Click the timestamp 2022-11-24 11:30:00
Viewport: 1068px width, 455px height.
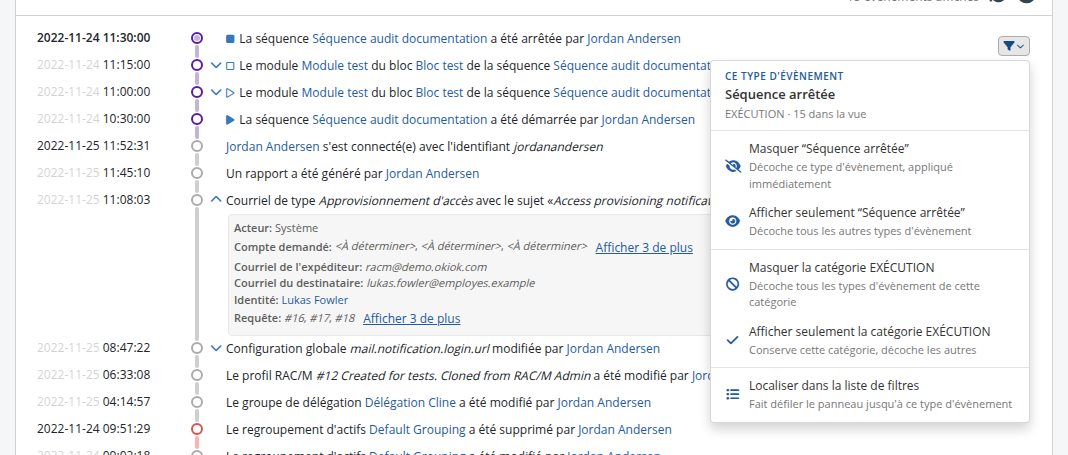[93, 38]
